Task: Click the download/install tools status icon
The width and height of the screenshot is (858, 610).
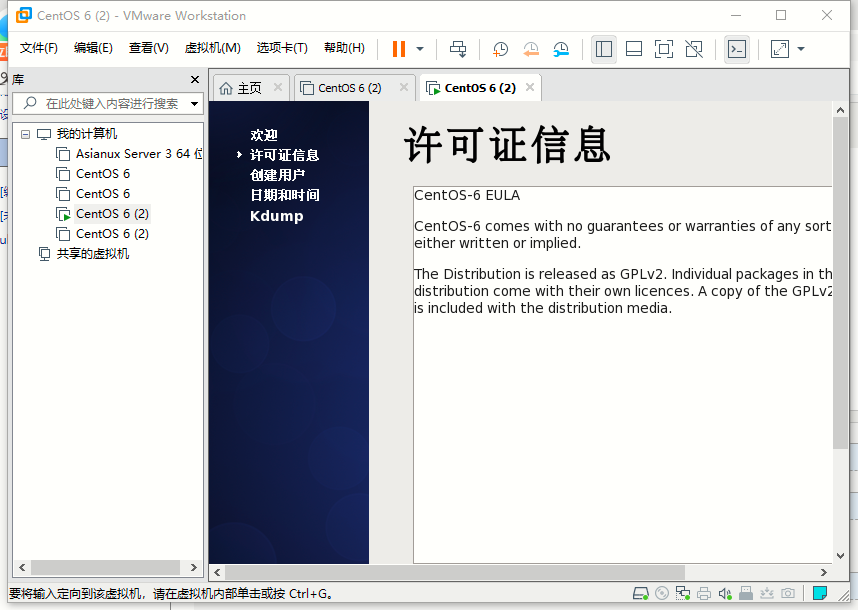Action: coord(767,594)
